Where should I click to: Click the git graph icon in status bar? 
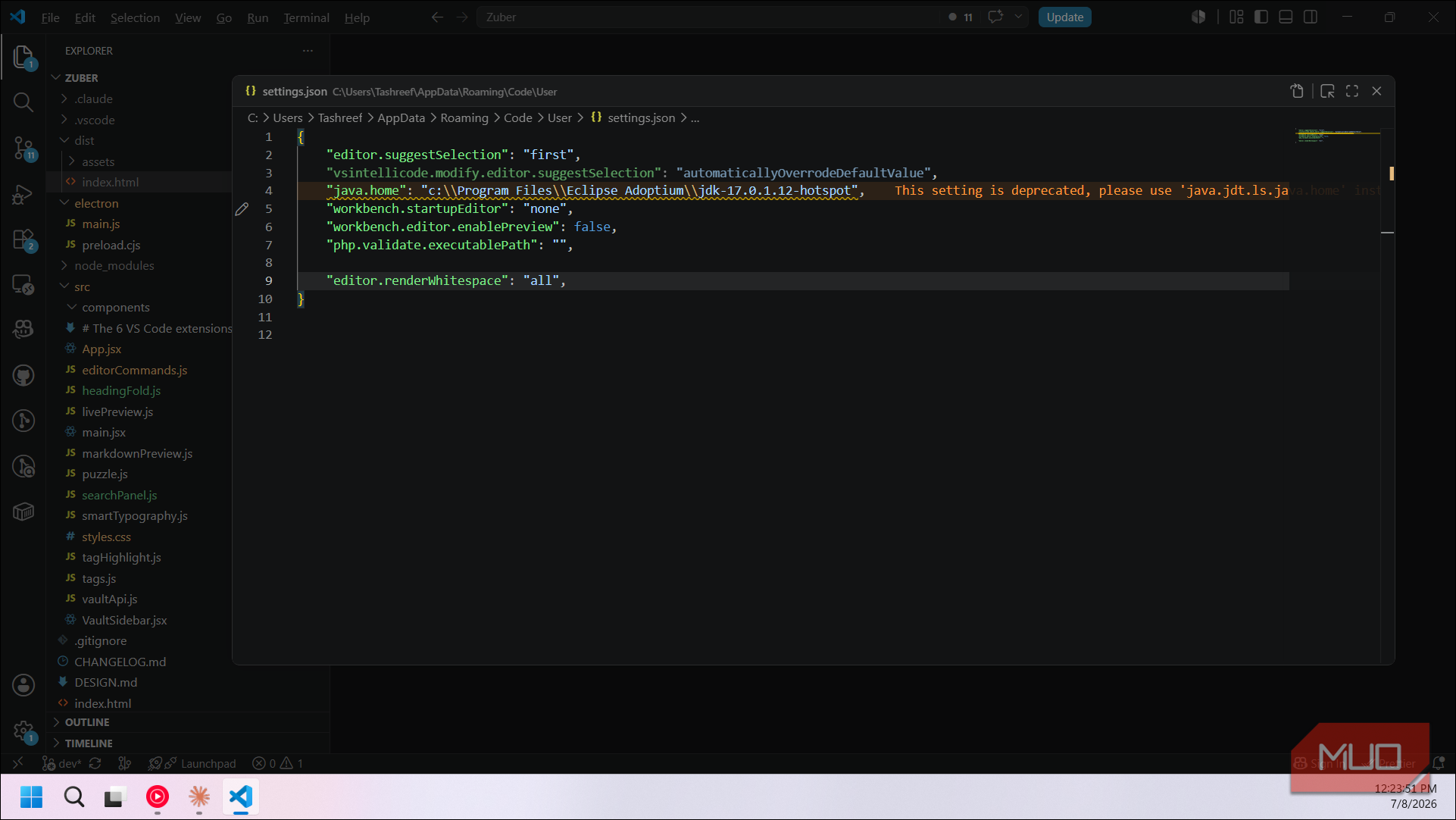click(125, 763)
